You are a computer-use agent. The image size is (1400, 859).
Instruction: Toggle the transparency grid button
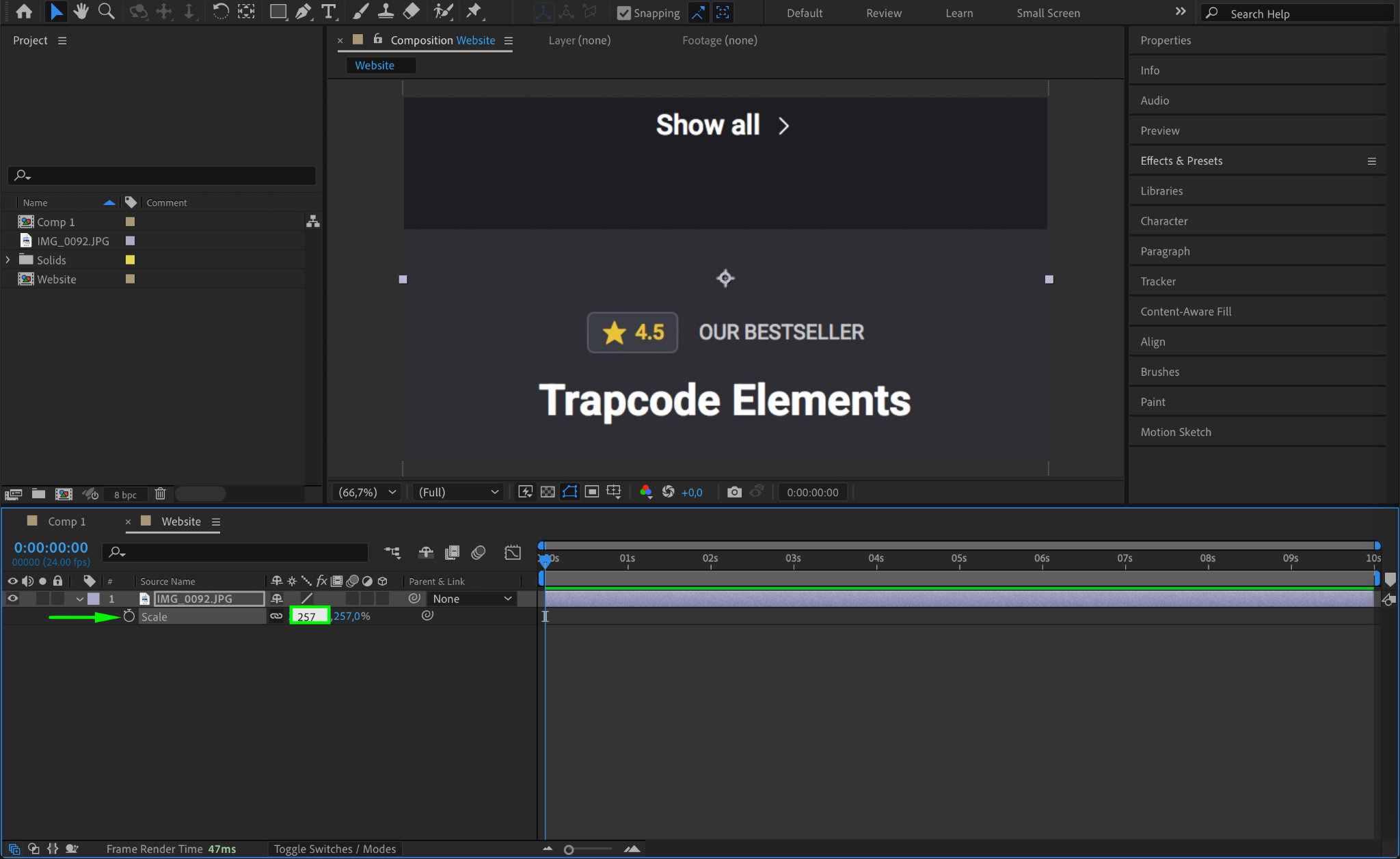(x=548, y=492)
